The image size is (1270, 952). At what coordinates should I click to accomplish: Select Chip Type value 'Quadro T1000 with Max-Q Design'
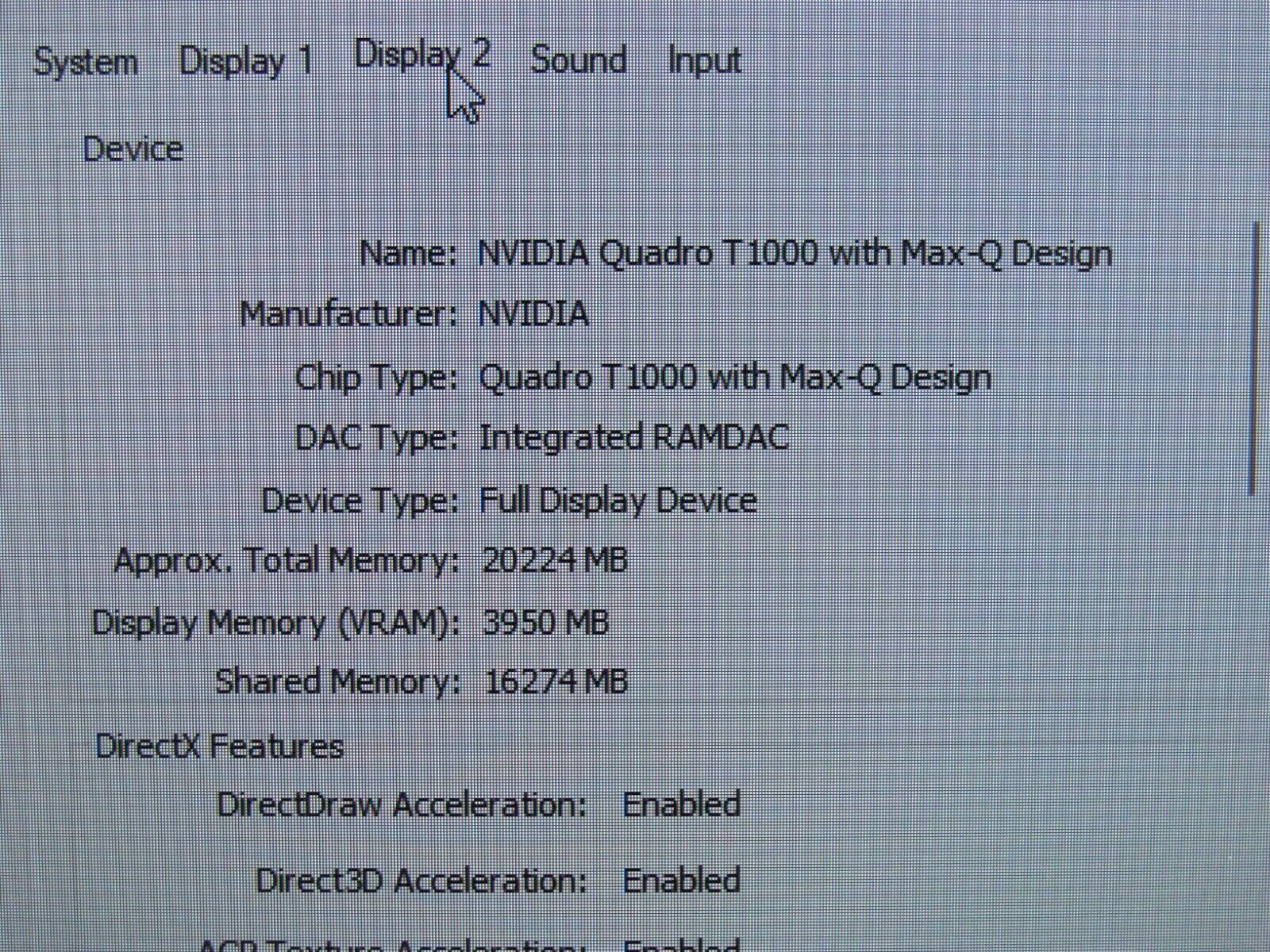tap(735, 376)
